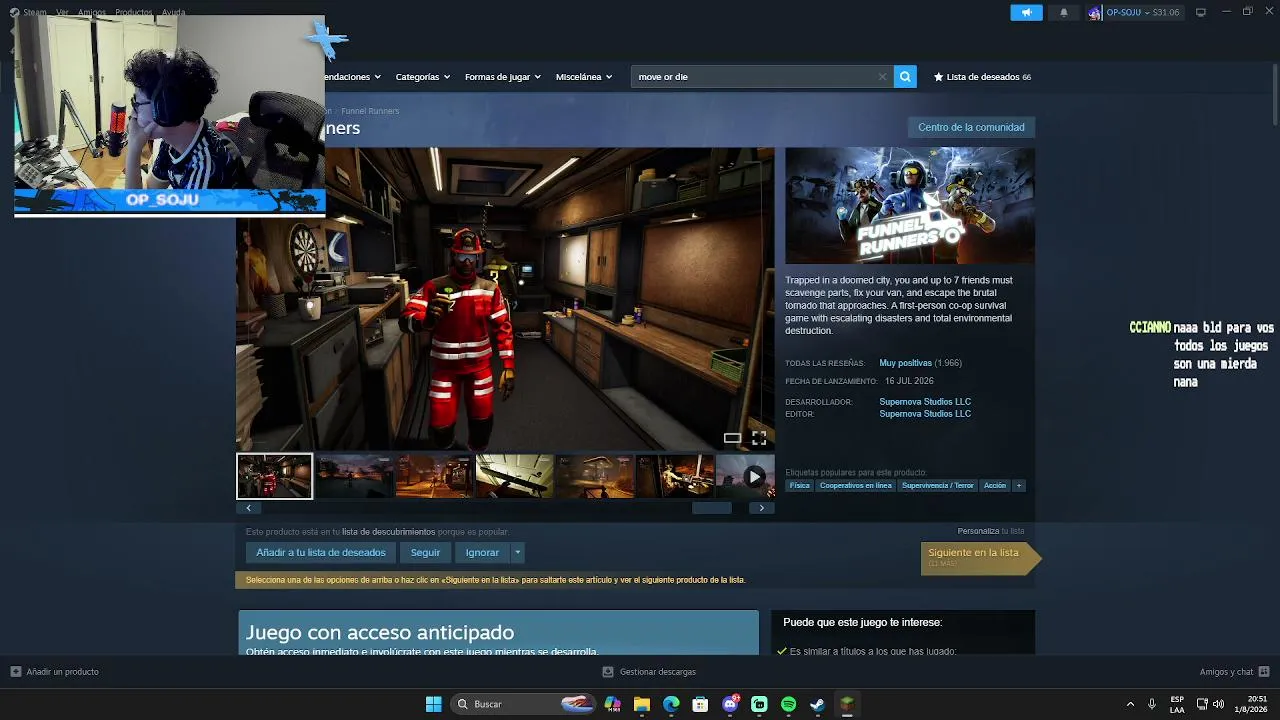Select the third screenshot thumbnail
The image size is (1280, 720).
pyautogui.click(x=435, y=476)
